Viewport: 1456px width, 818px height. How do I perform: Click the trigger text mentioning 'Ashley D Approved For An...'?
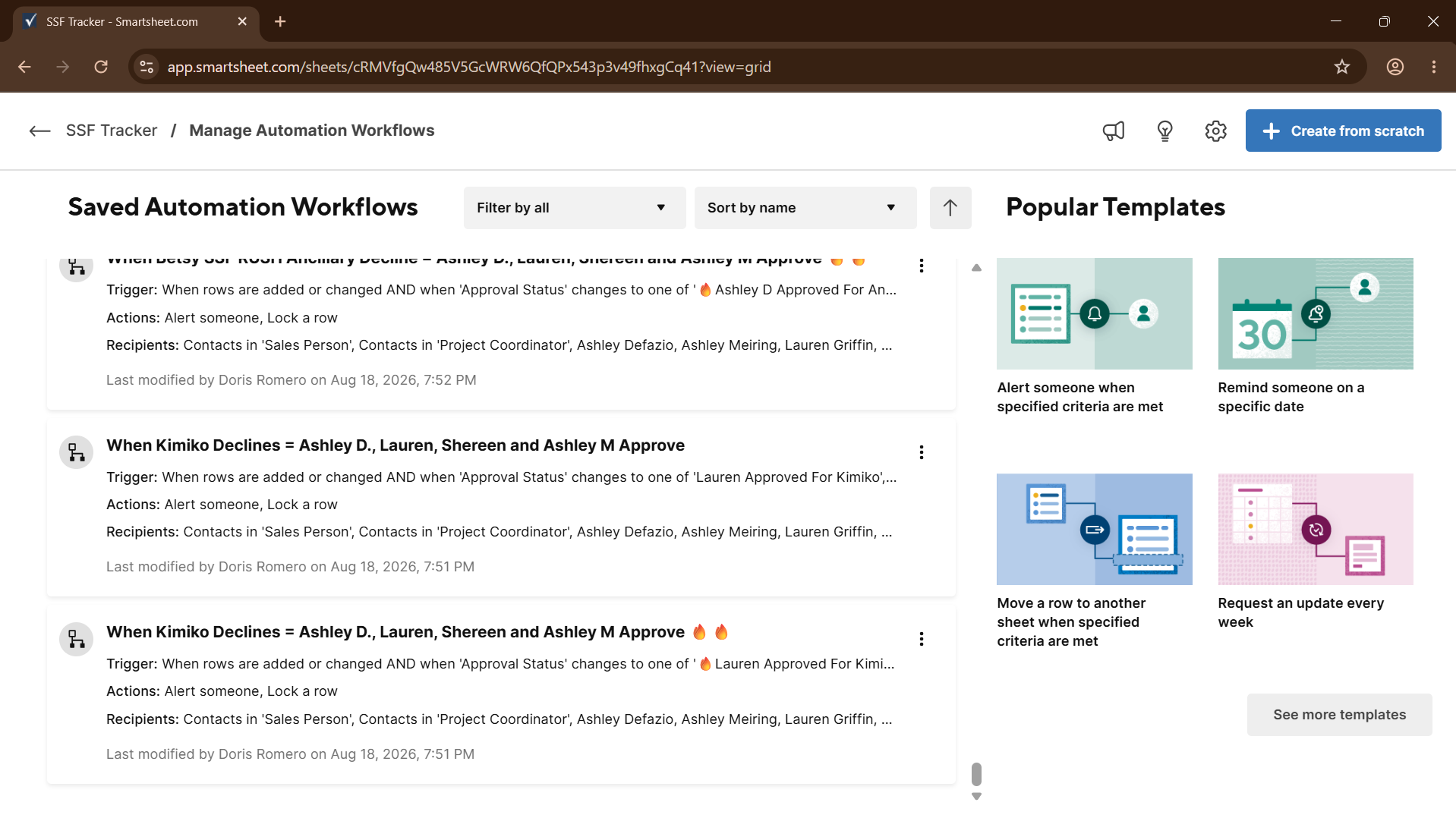[x=502, y=290]
